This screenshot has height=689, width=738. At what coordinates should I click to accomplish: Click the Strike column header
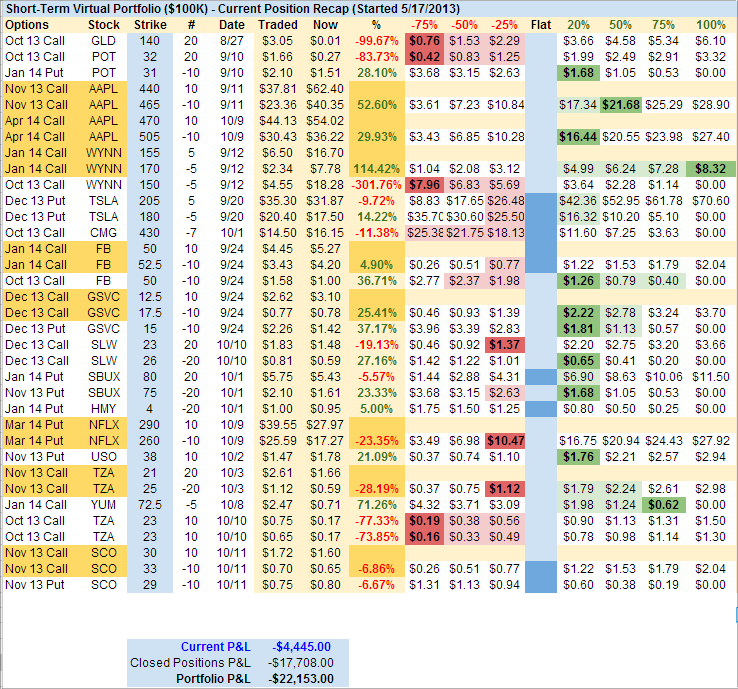tap(148, 23)
